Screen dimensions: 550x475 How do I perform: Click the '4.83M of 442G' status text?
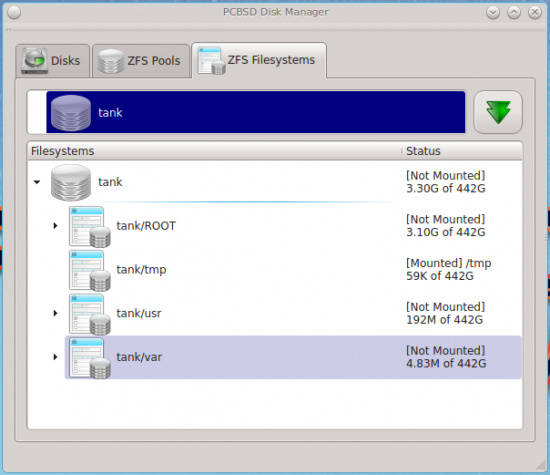tap(446, 363)
